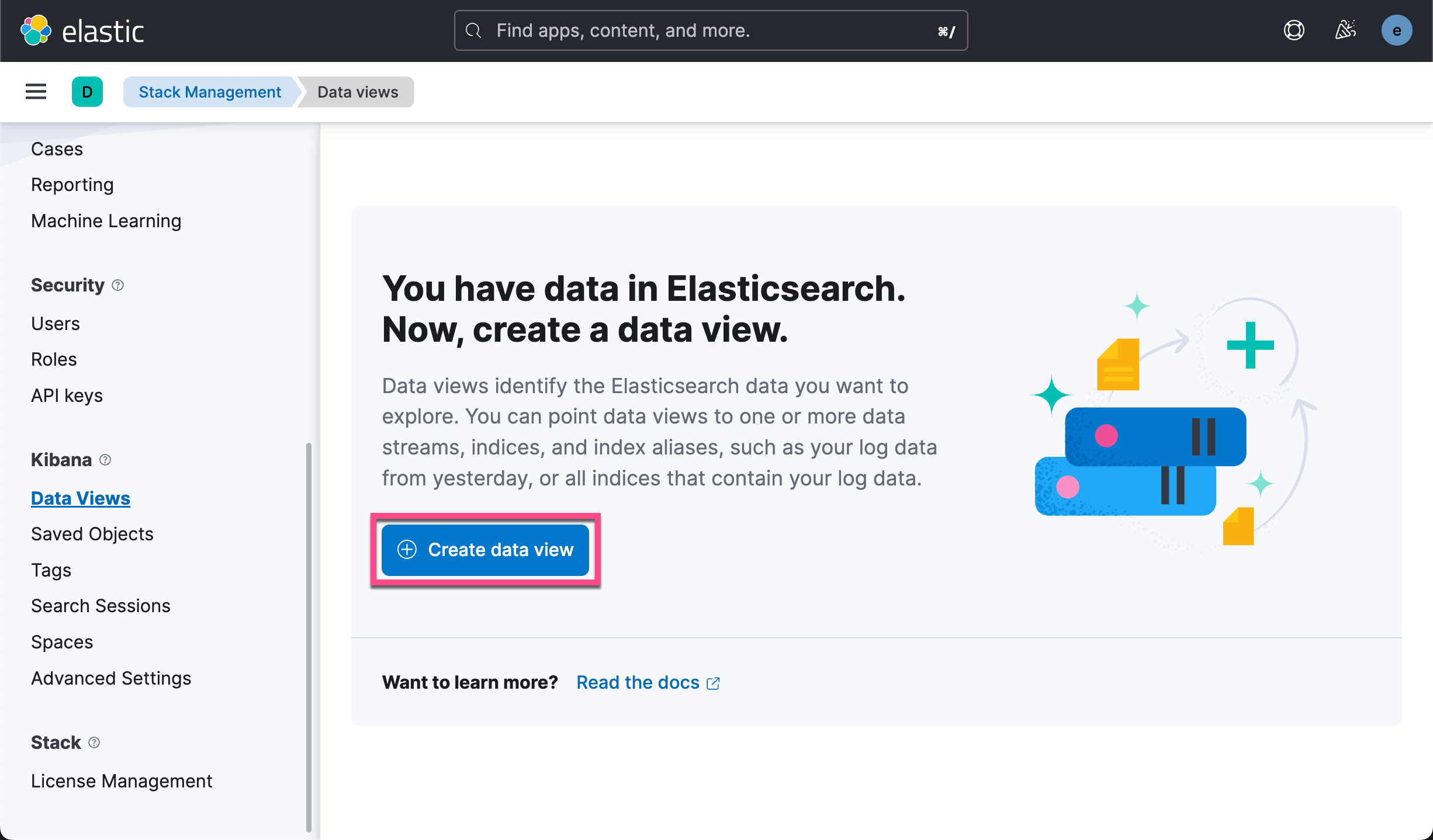This screenshot has width=1433, height=840.
Task: Open Users under Security
Action: coord(56,324)
